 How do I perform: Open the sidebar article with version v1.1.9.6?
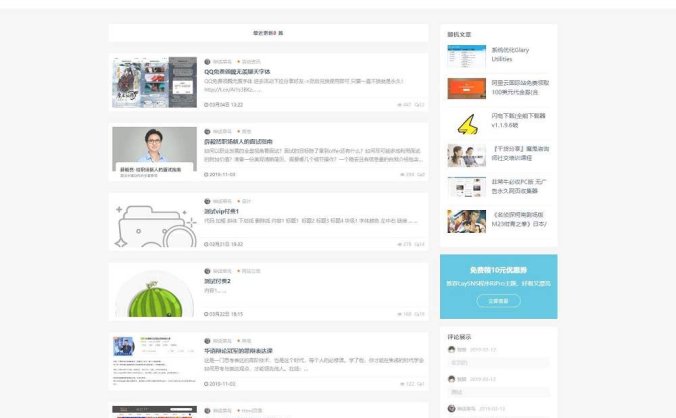(x=518, y=120)
